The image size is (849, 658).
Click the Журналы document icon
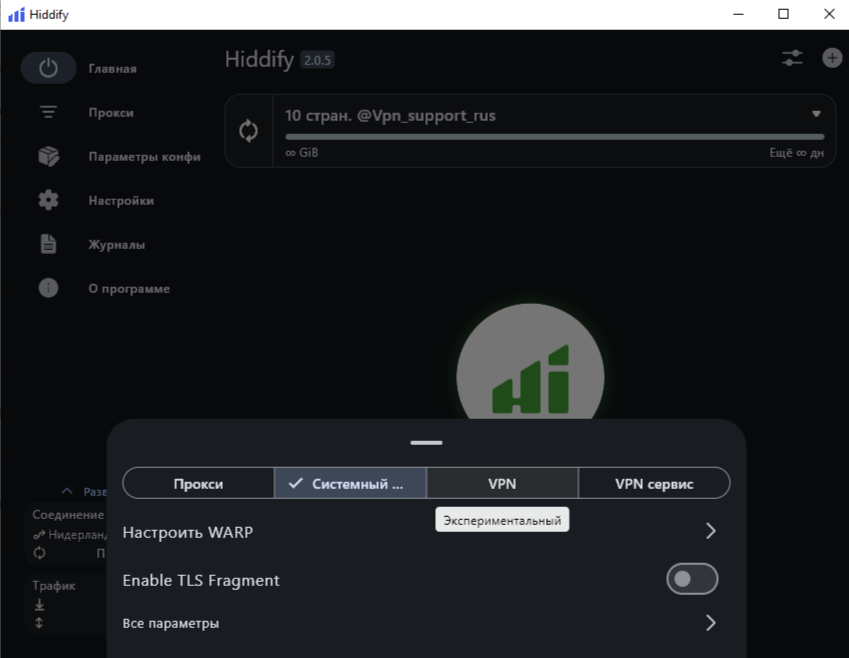pos(48,245)
